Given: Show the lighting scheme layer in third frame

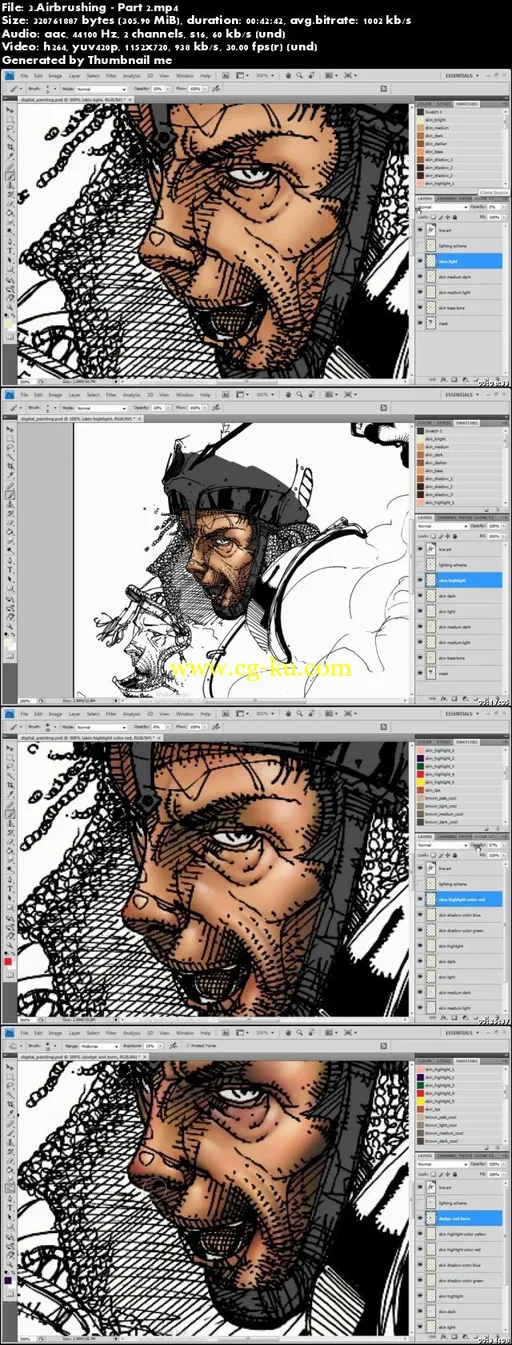Looking at the screenshot, I should click(420, 885).
